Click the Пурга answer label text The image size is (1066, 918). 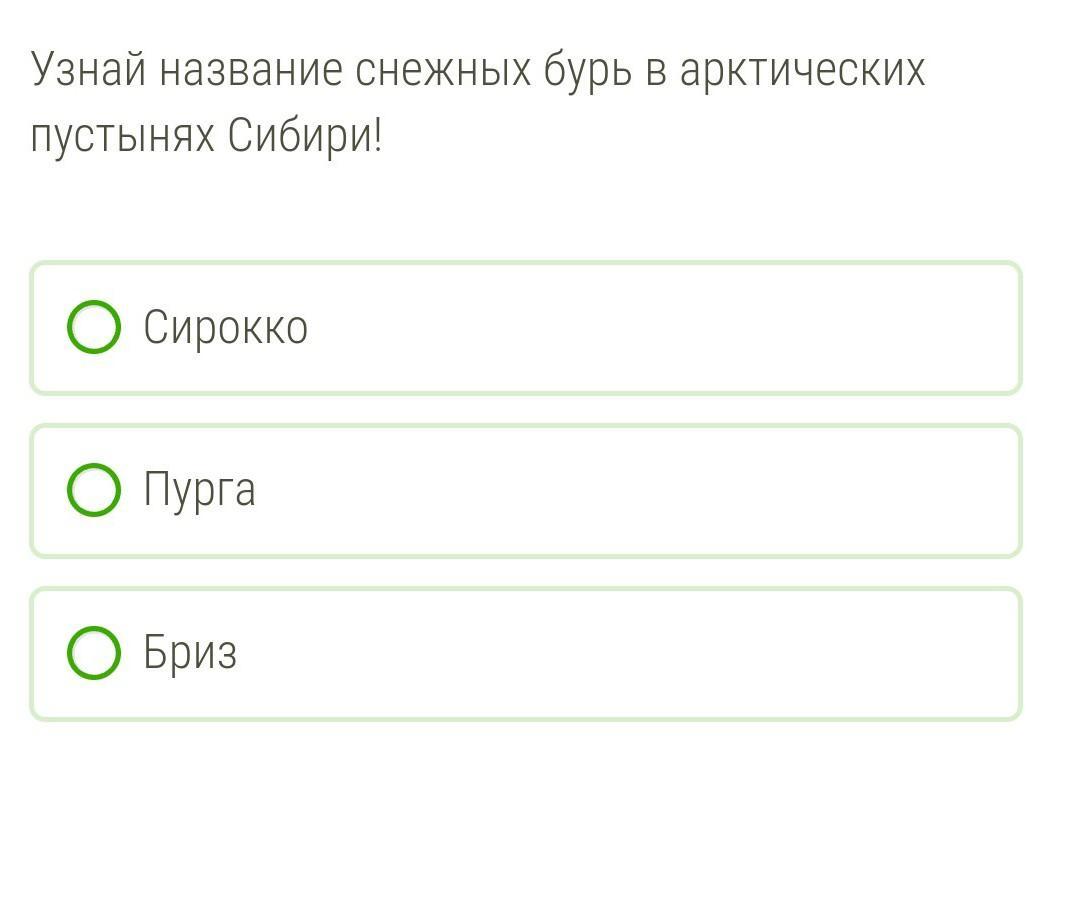(199, 490)
